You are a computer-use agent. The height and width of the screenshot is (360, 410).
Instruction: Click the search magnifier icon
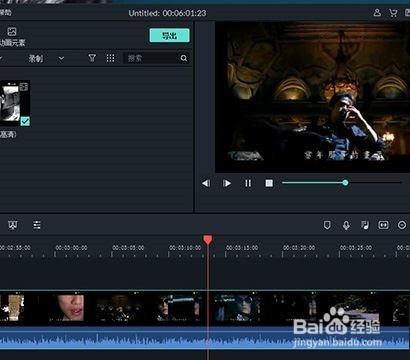pyautogui.click(x=184, y=58)
